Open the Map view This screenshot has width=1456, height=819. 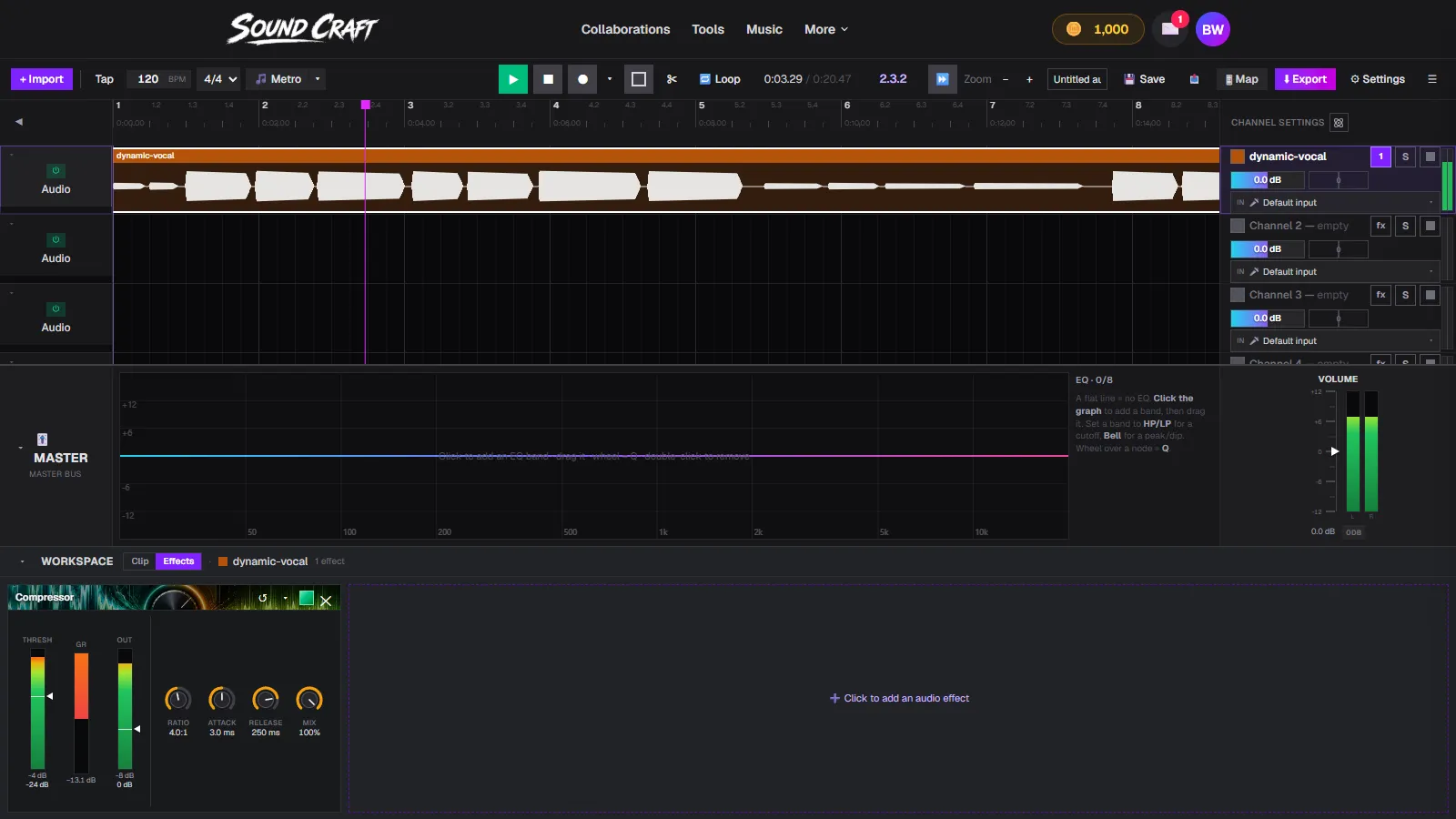1241,79
